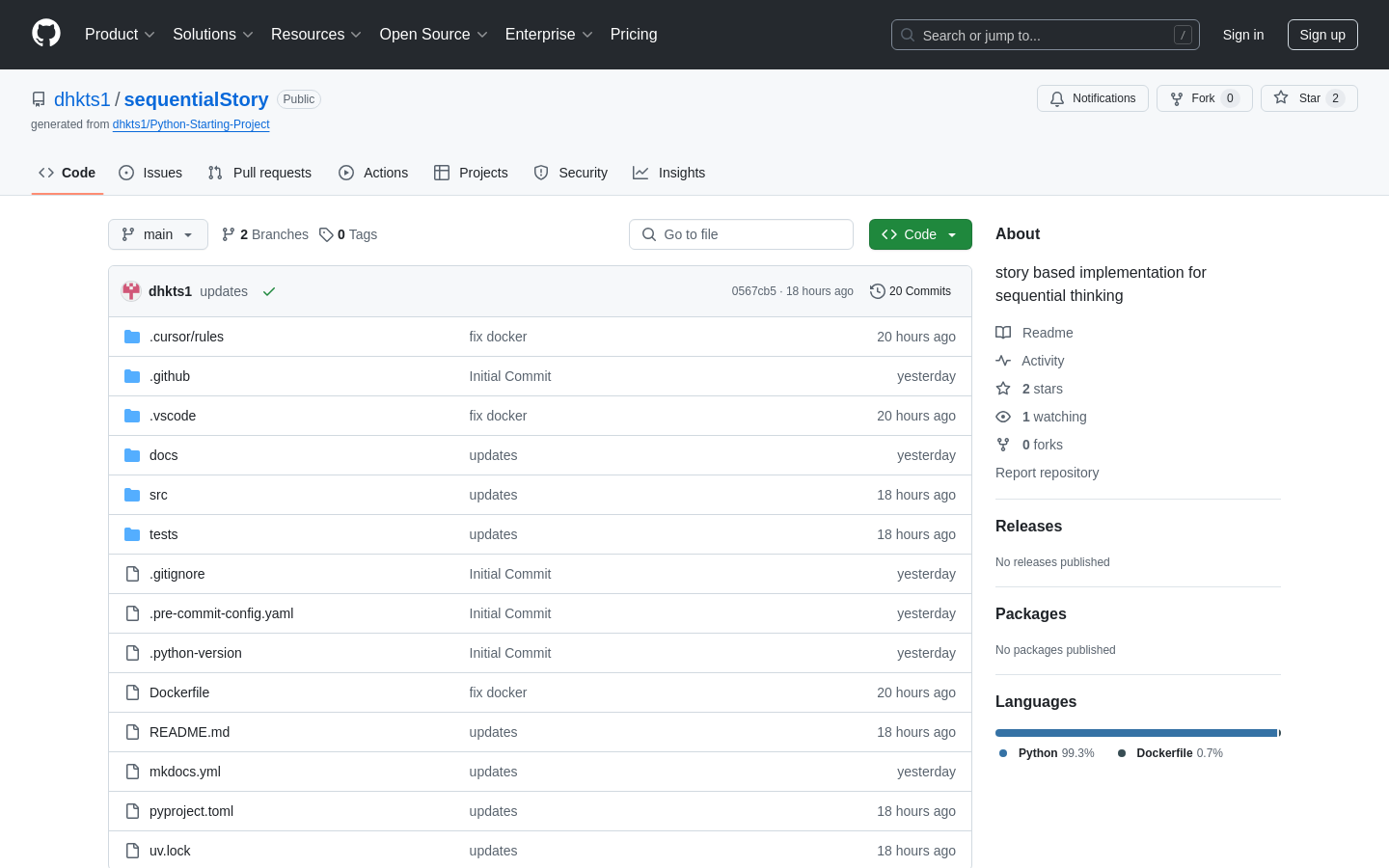
Task: Expand the Resources menu
Action: [316, 35]
